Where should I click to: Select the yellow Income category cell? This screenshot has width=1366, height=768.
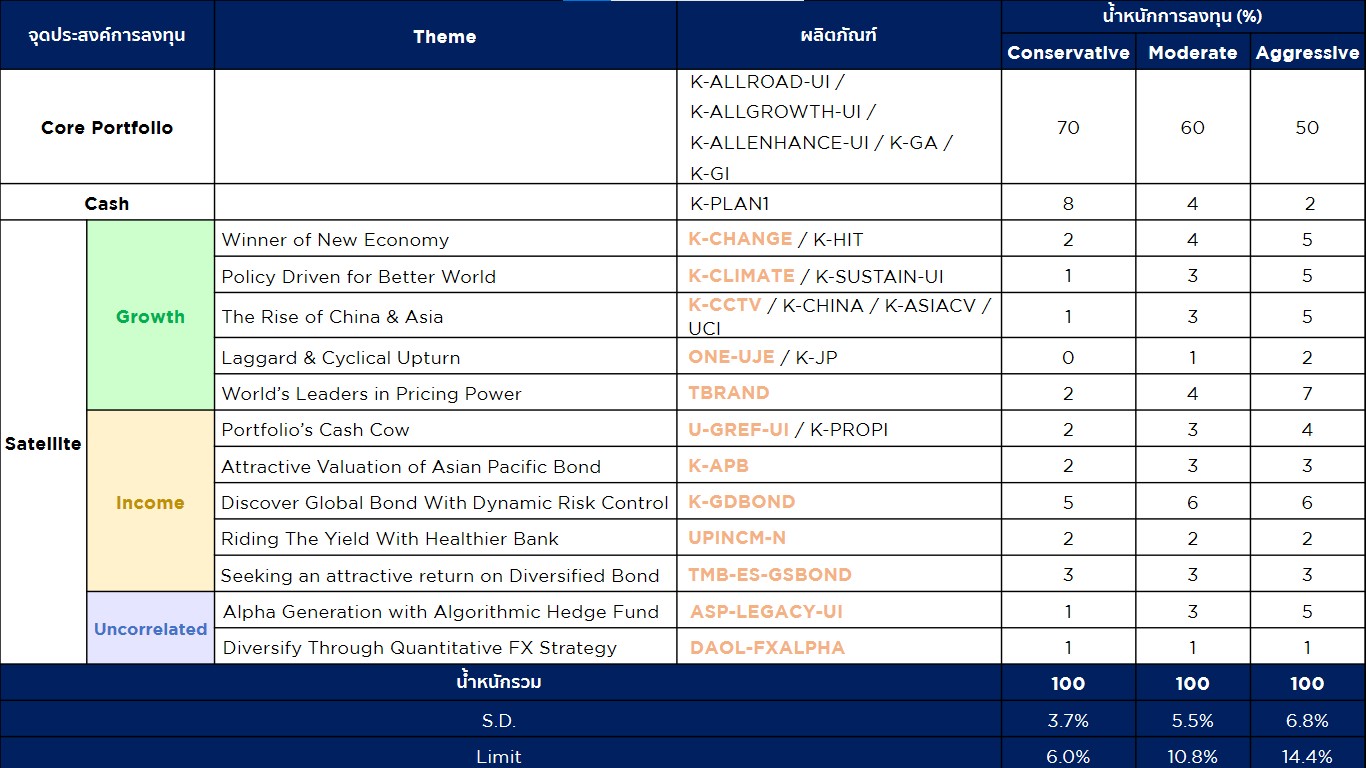click(x=151, y=502)
